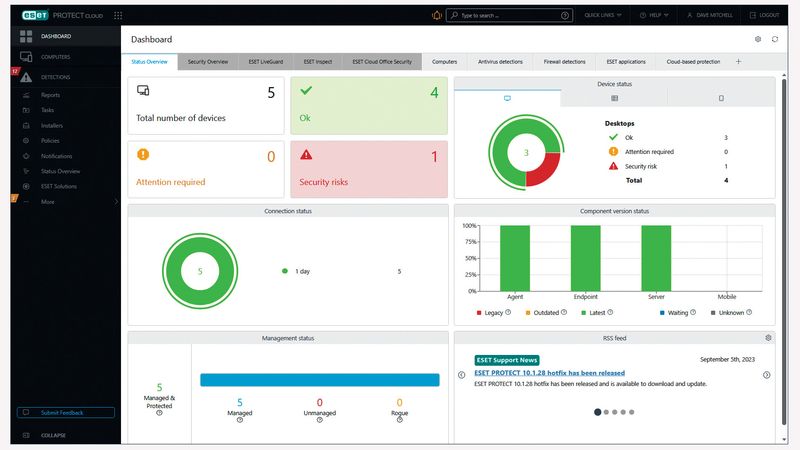Click the Submit Feedback button

[66, 412]
